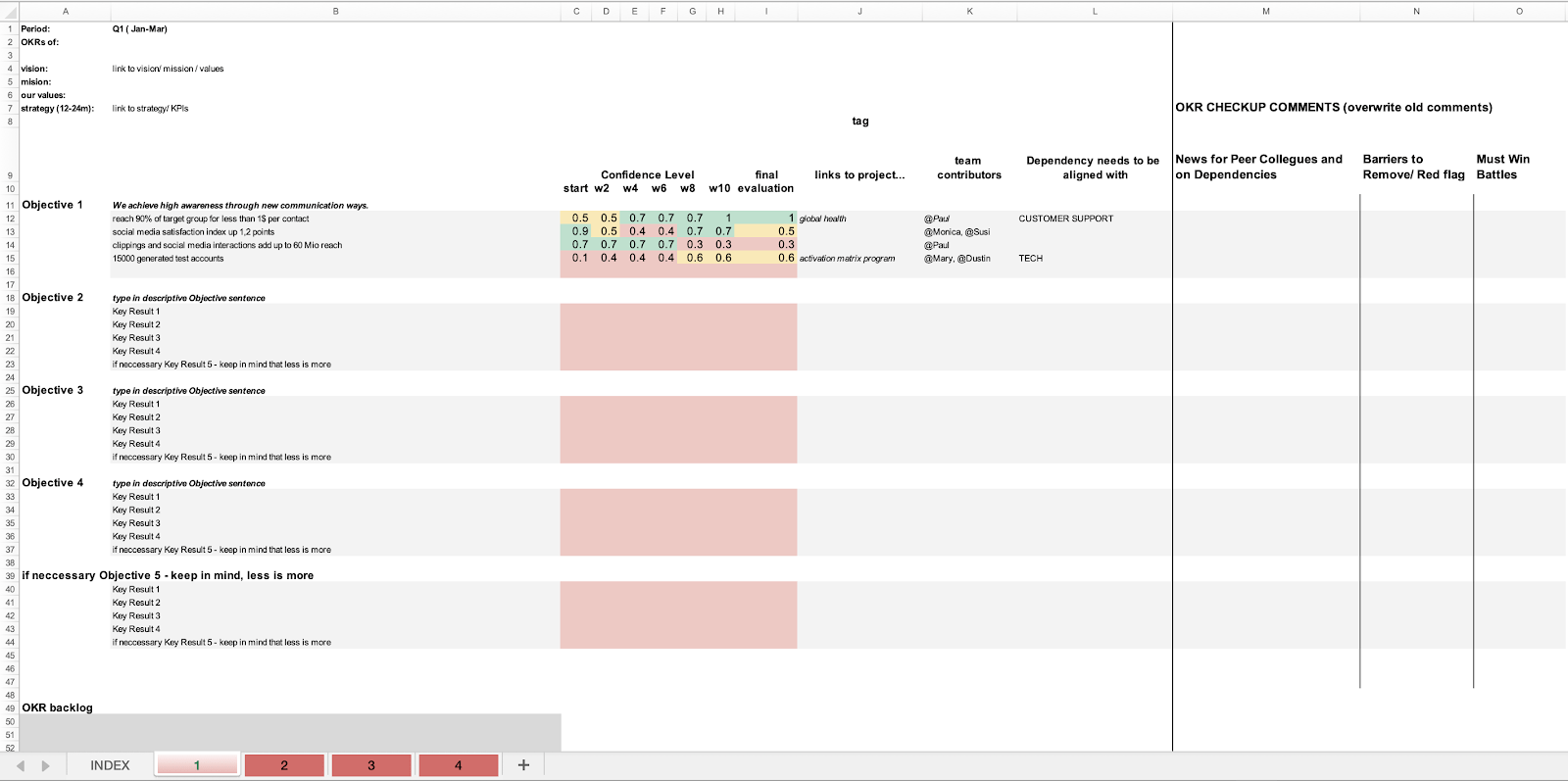Select column M header
Screen dimensions: 1568x781
coord(1266,12)
